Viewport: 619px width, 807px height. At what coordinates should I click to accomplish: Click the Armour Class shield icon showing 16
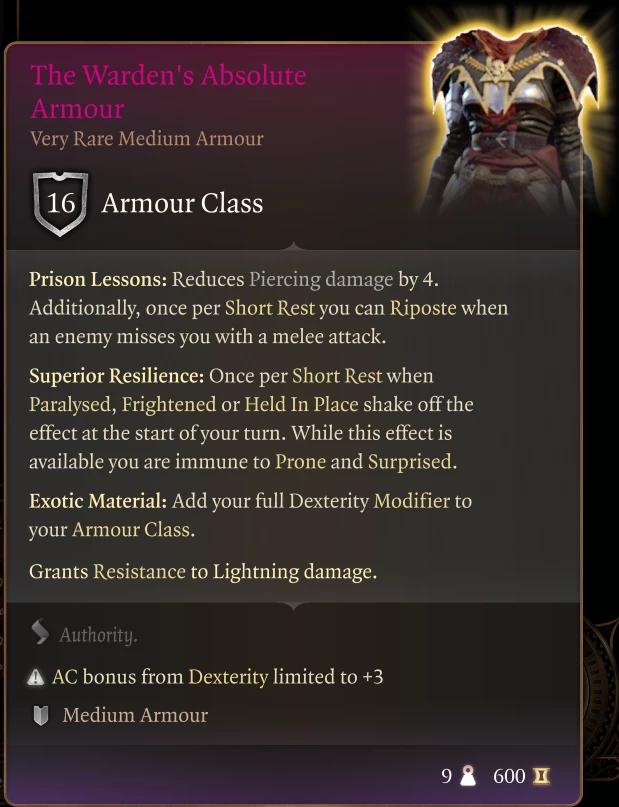(60, 203)
